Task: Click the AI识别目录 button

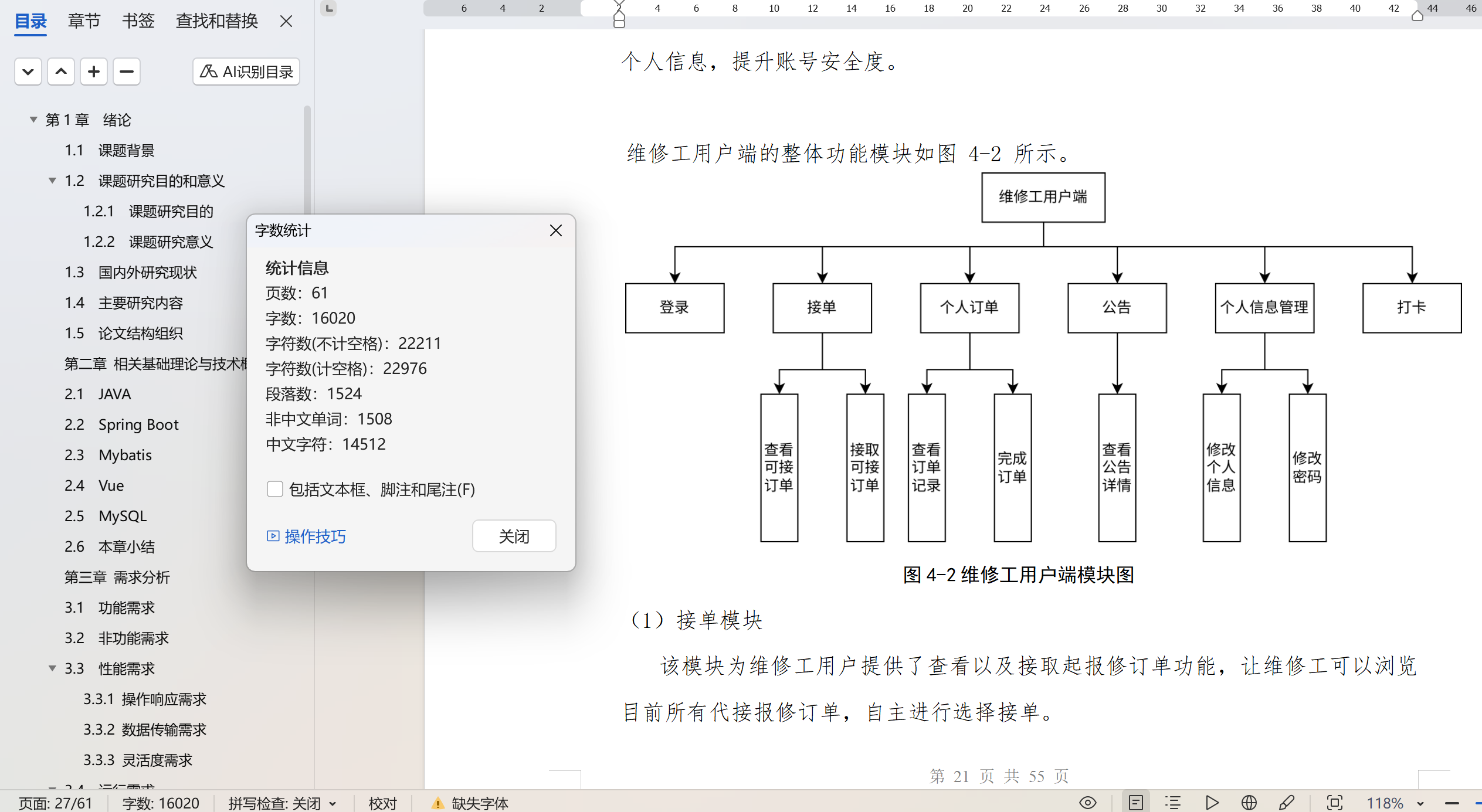Action: point(246,72)
